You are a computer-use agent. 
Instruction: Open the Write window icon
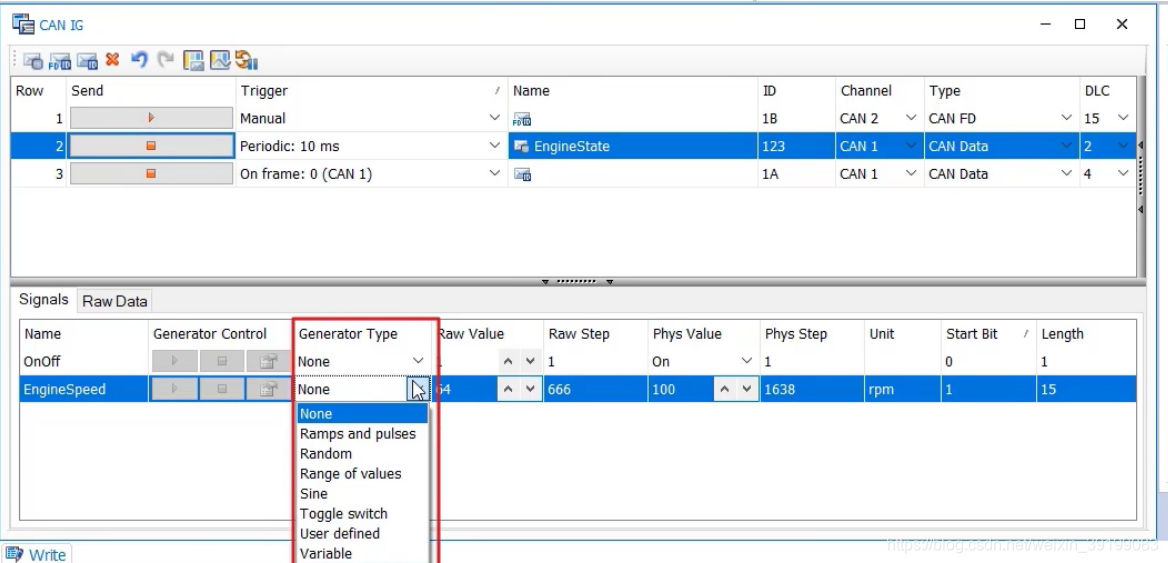click(x=15, y=554)
